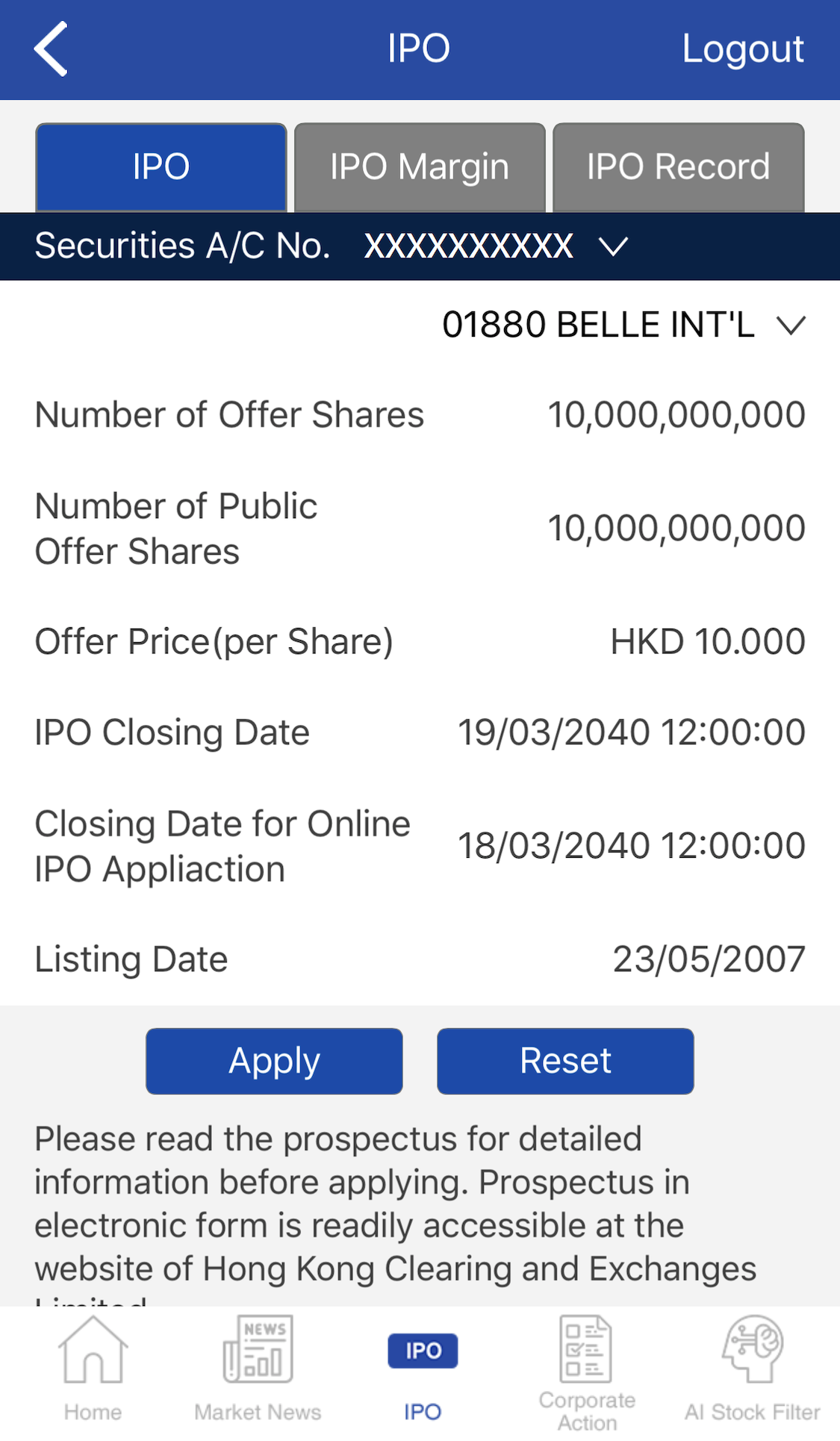Tap the Logout link
The height and width of the screenshot is (1441, 840).
[743, 49]
